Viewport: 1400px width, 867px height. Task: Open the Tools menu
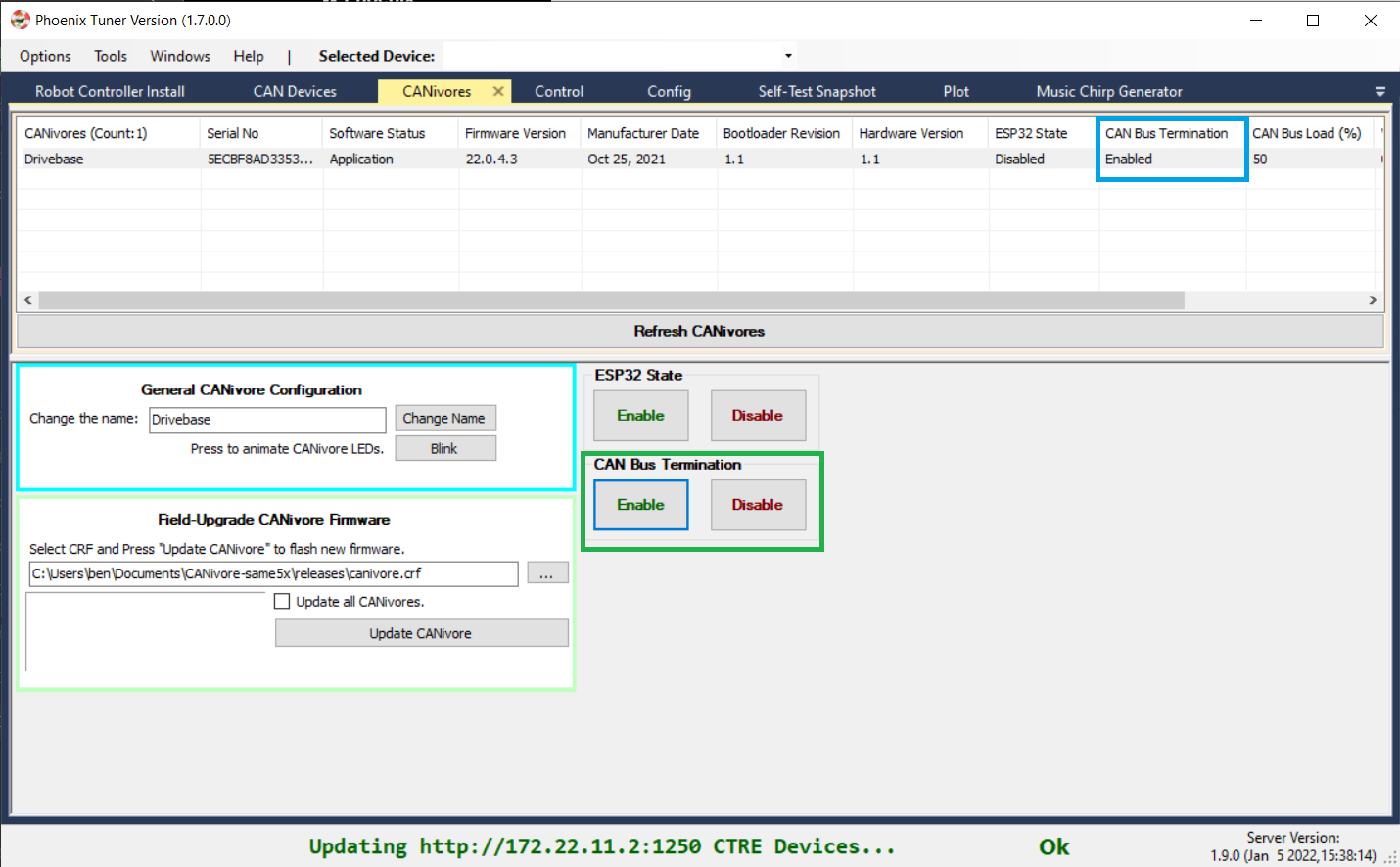pos(111,56)
